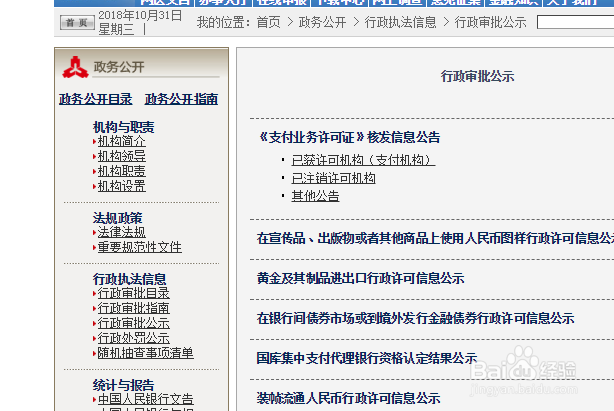The image size is (614, 411).
Task: Click the 统计与报告 sidebar section header
Action: (x=123, y=385)
